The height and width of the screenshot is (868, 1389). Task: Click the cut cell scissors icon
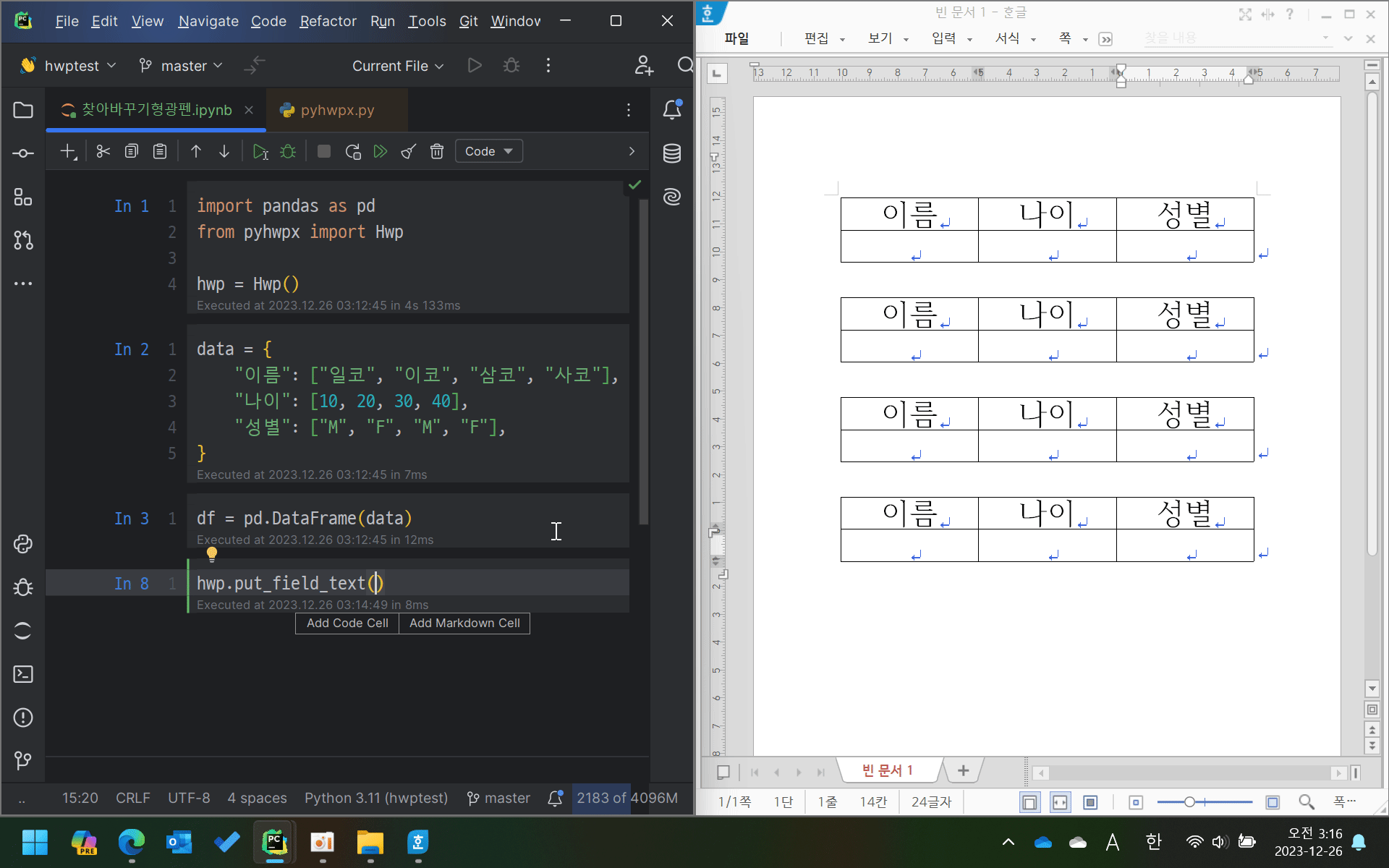[x=103, y=151]
